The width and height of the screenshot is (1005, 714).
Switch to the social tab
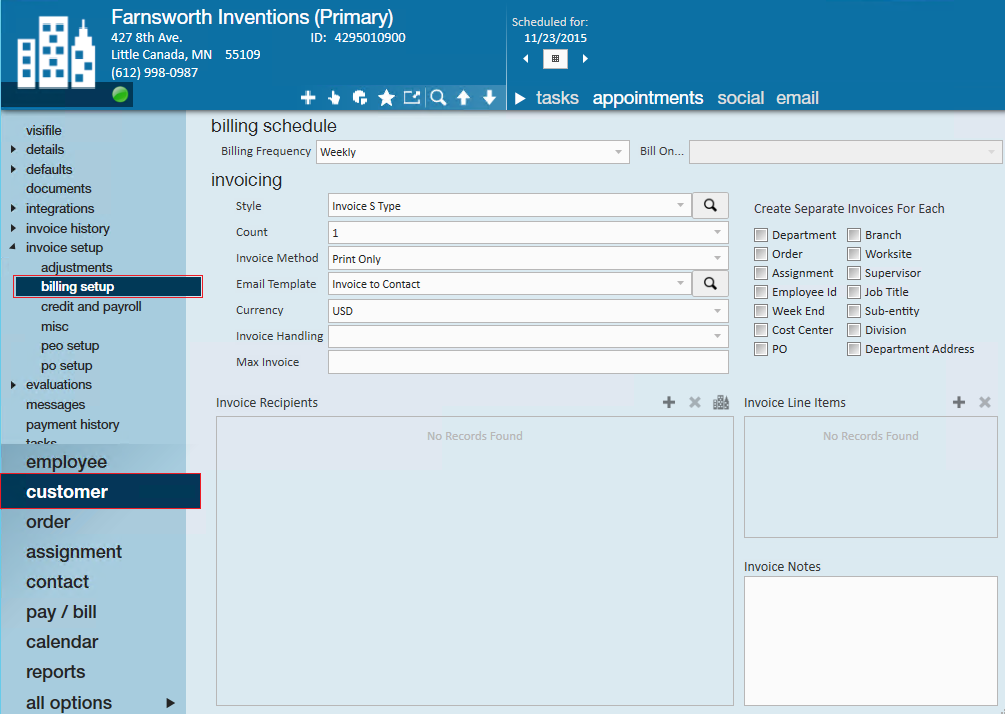tap(740, 98)
